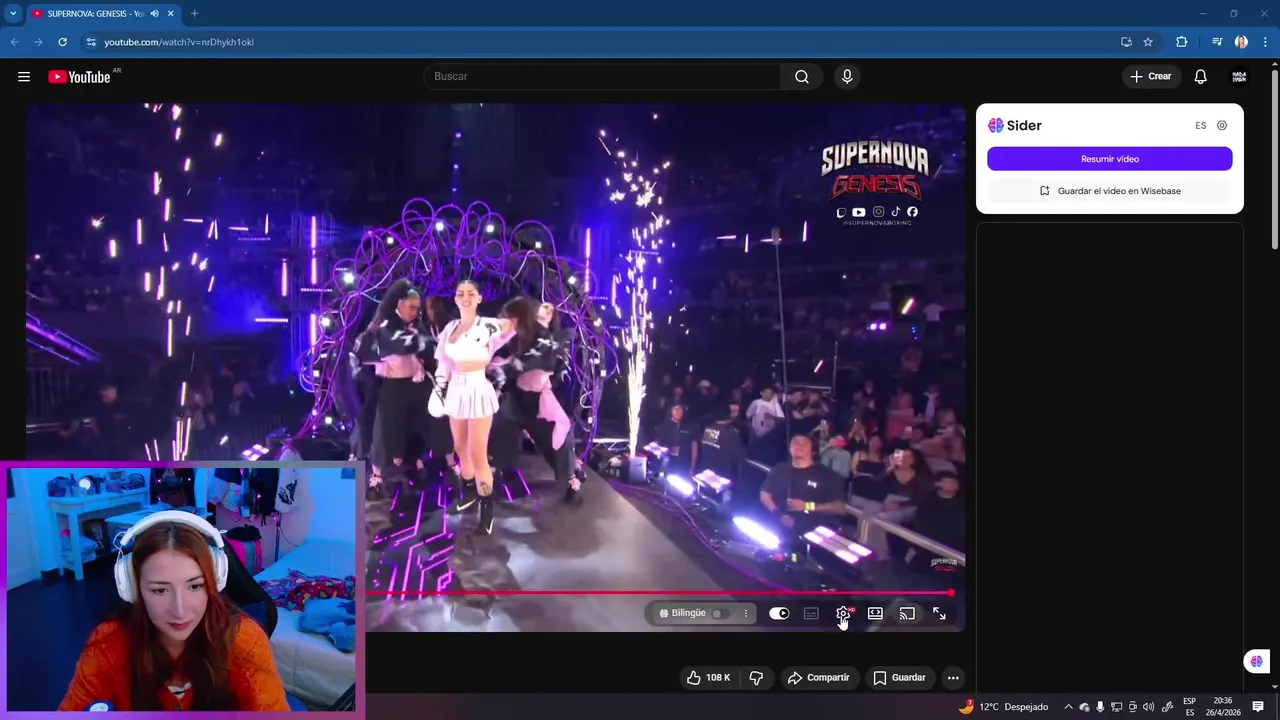The width and height of the screenshot is (1280, 720).
Task: Dislike the video
Action: coord(756,677)
